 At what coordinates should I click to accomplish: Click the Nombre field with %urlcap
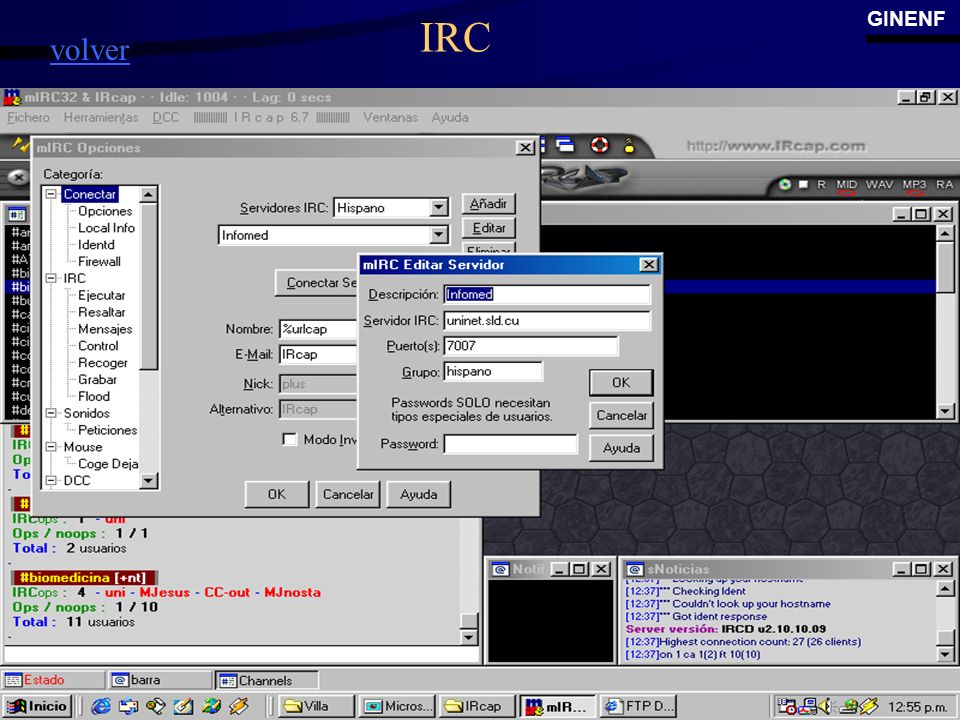point(318,329)
